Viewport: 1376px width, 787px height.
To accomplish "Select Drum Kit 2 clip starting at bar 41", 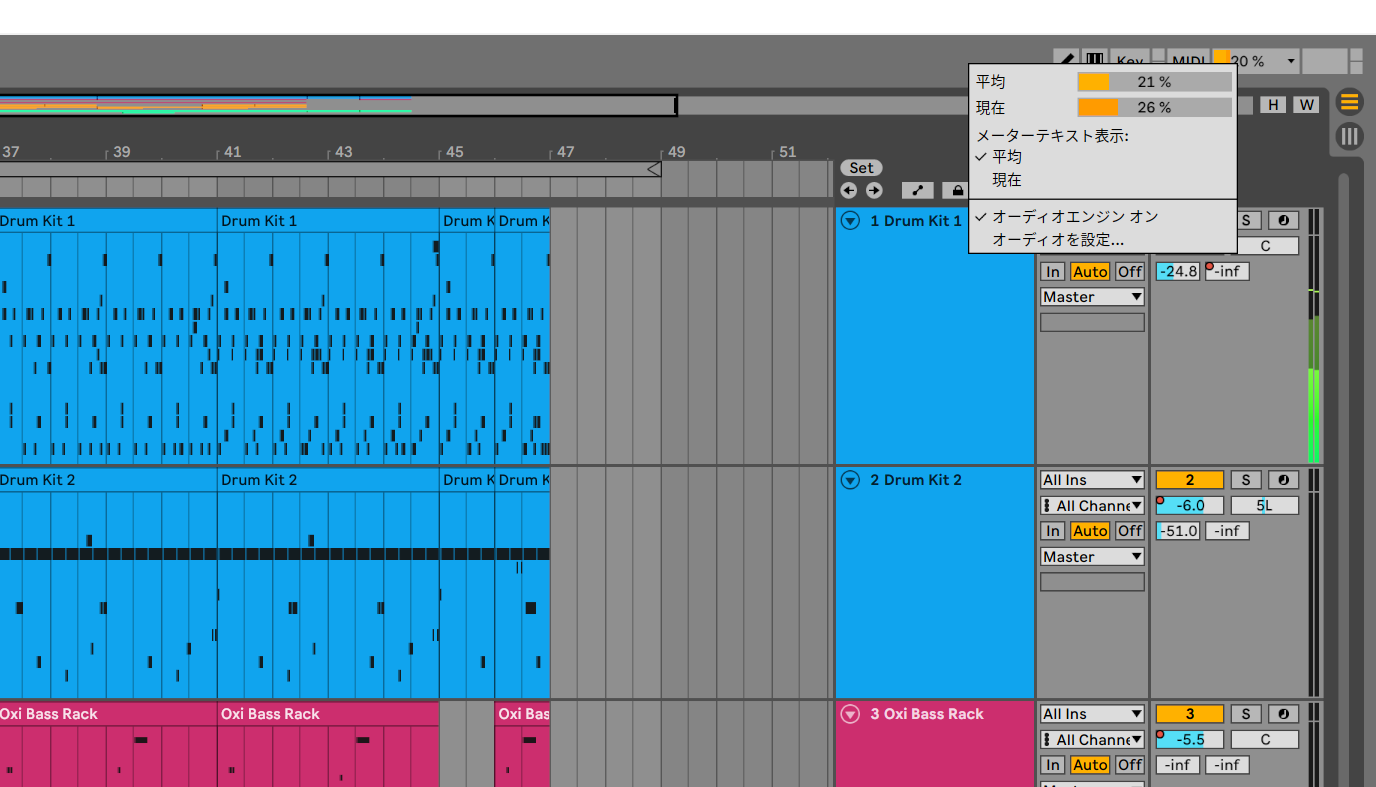I will pyautogui.click(x=328, y=480).
